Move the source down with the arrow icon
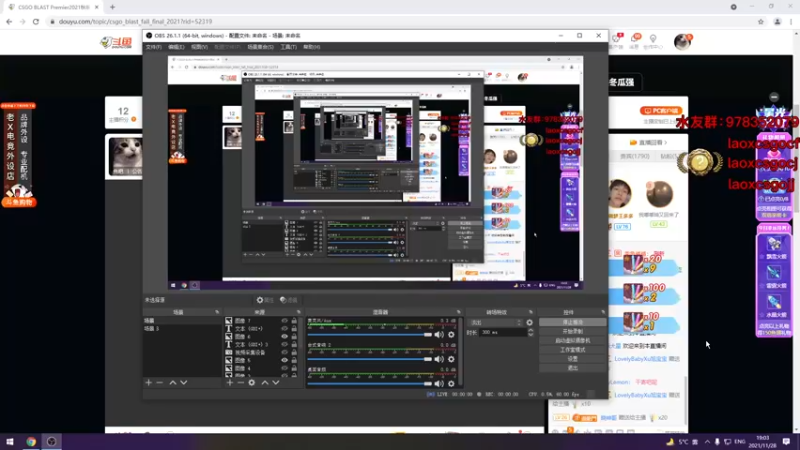Screen dimensions: 800x450 point(276,383)
